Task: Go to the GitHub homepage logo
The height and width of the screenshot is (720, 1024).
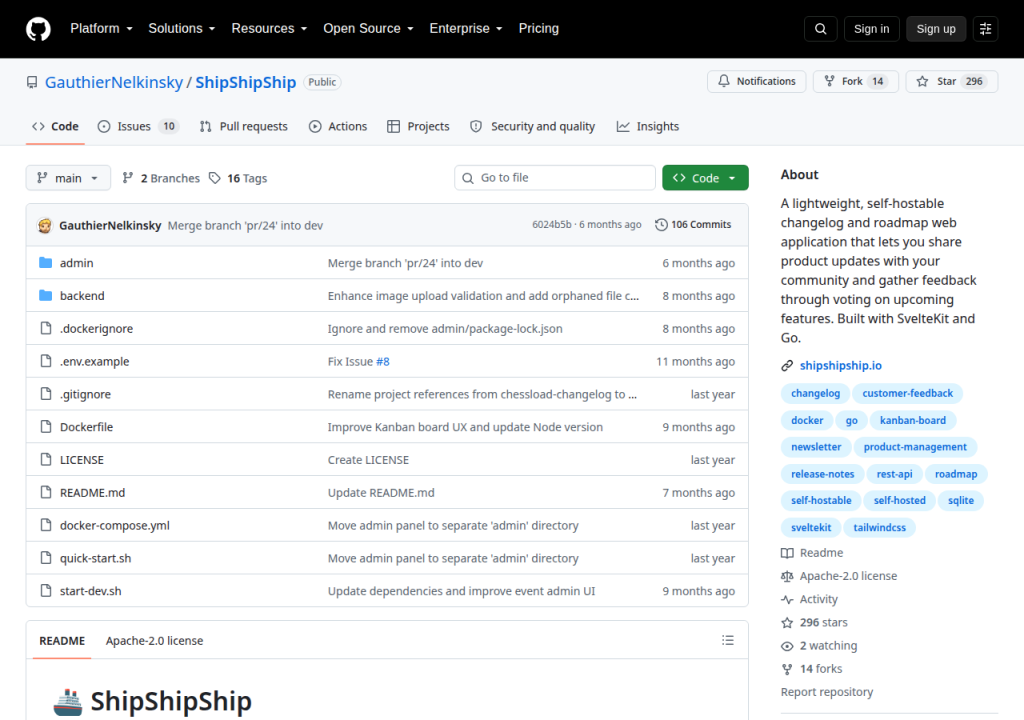Action: (38, 29)
